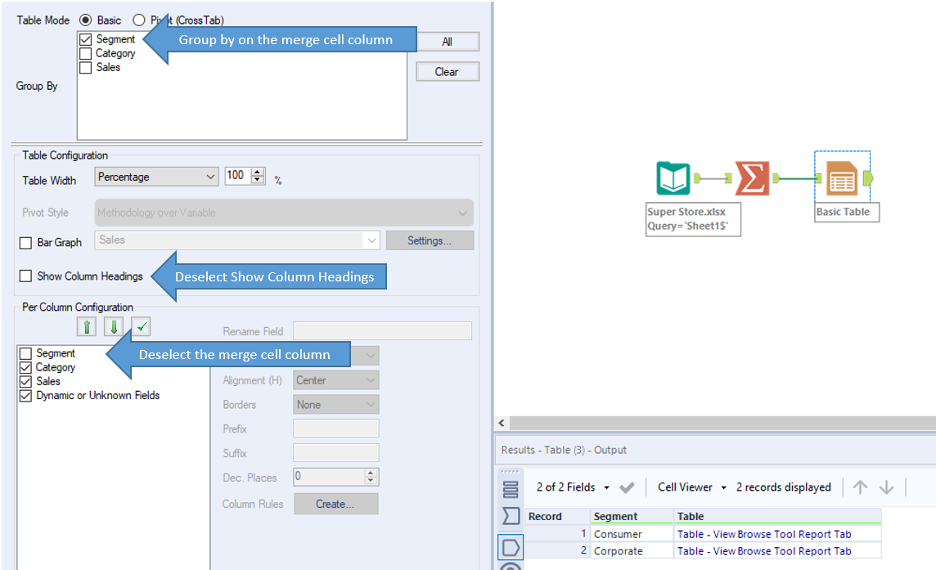Click the All button for Group By
Screen dimensions: 936x570
(447, 42)
